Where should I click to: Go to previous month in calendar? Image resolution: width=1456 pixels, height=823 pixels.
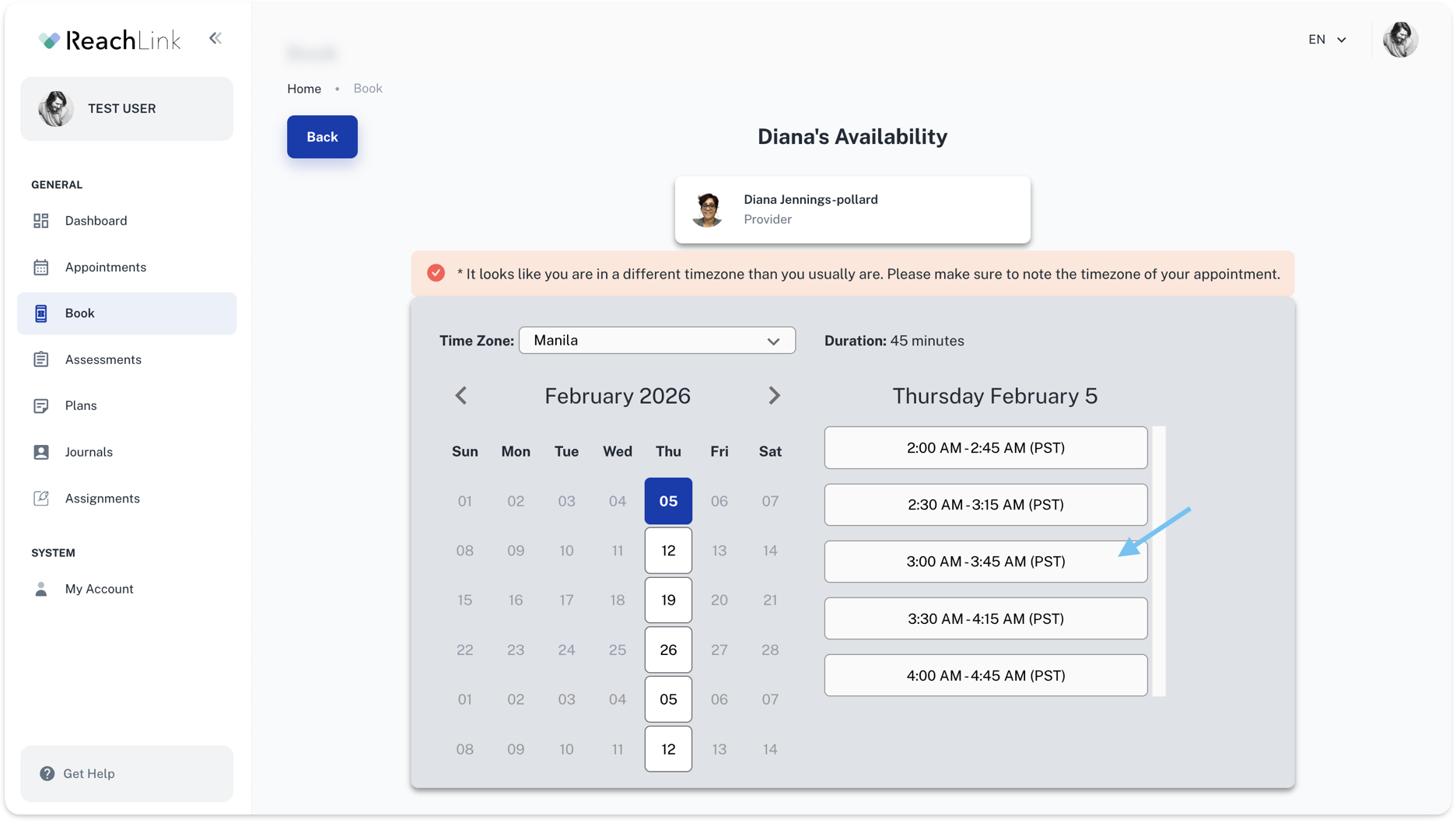pos(461,396)
